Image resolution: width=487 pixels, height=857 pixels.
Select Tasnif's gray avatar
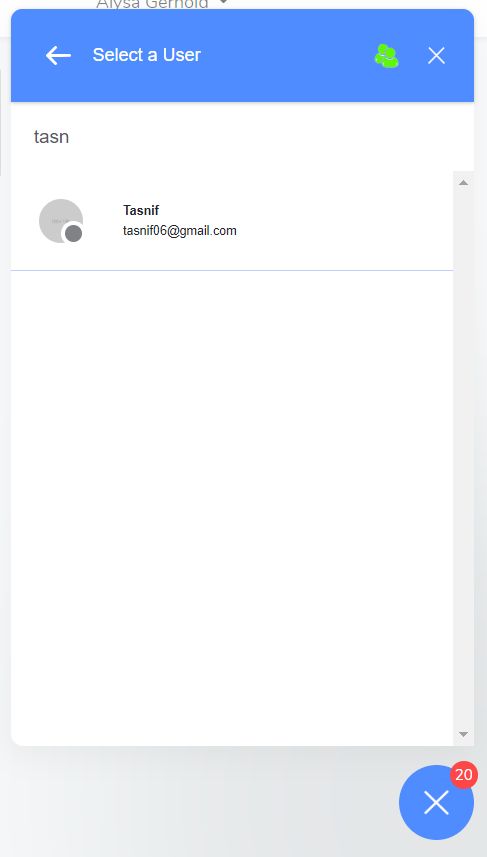coord(61,221)
